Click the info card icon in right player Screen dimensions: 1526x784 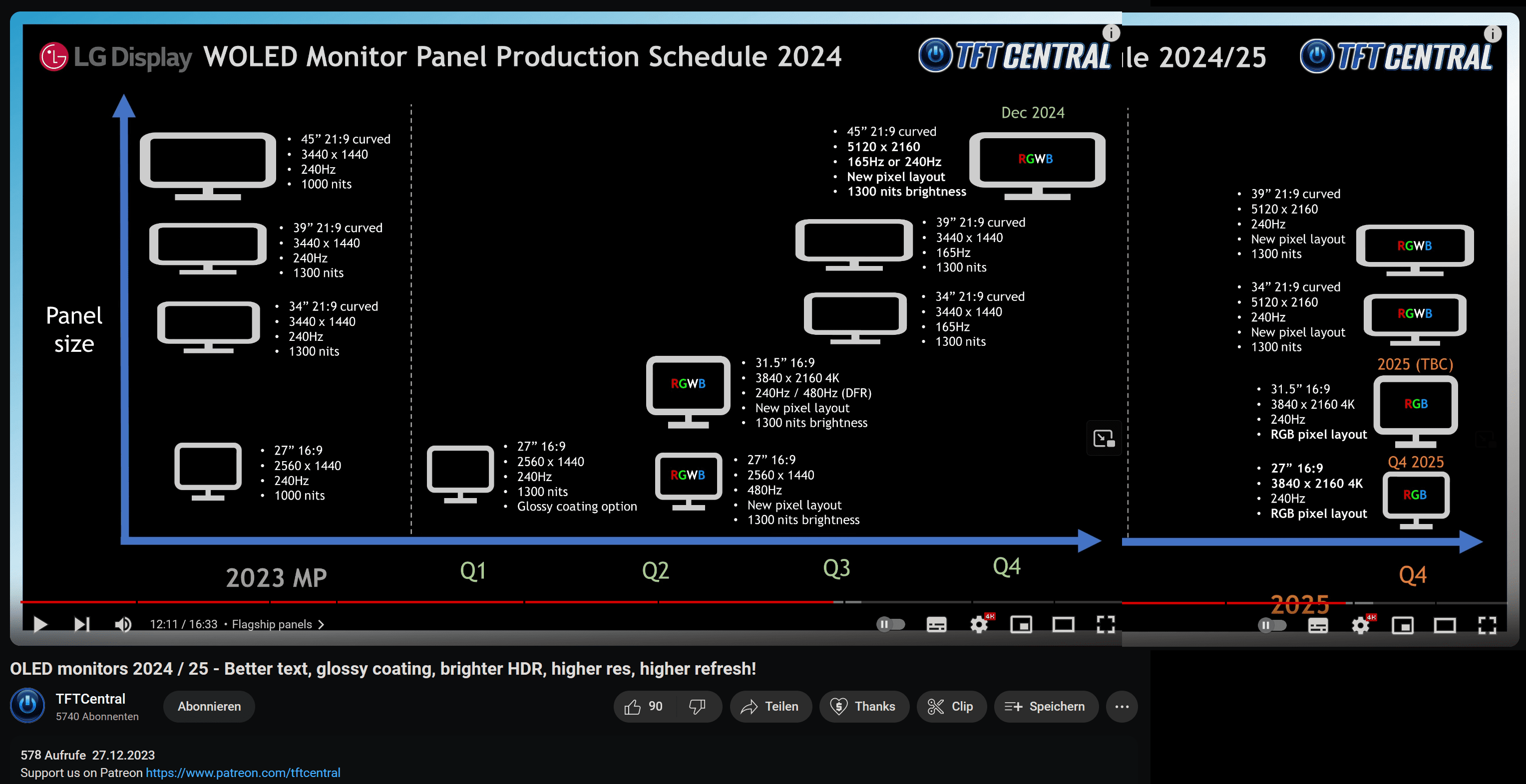1492,34
